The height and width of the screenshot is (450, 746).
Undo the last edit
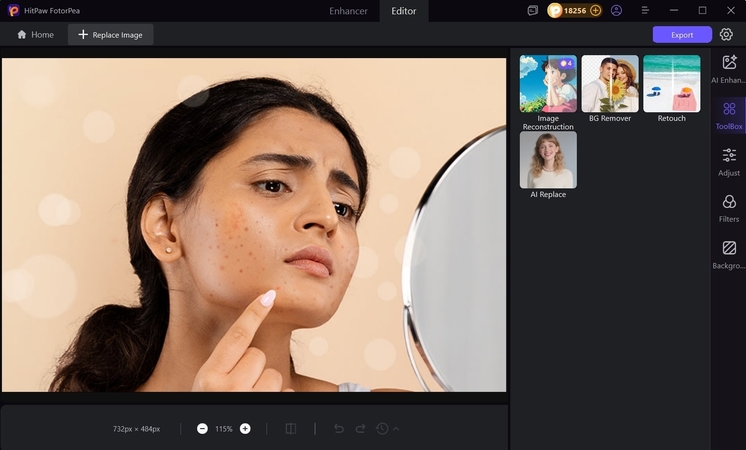pos(339,429)
